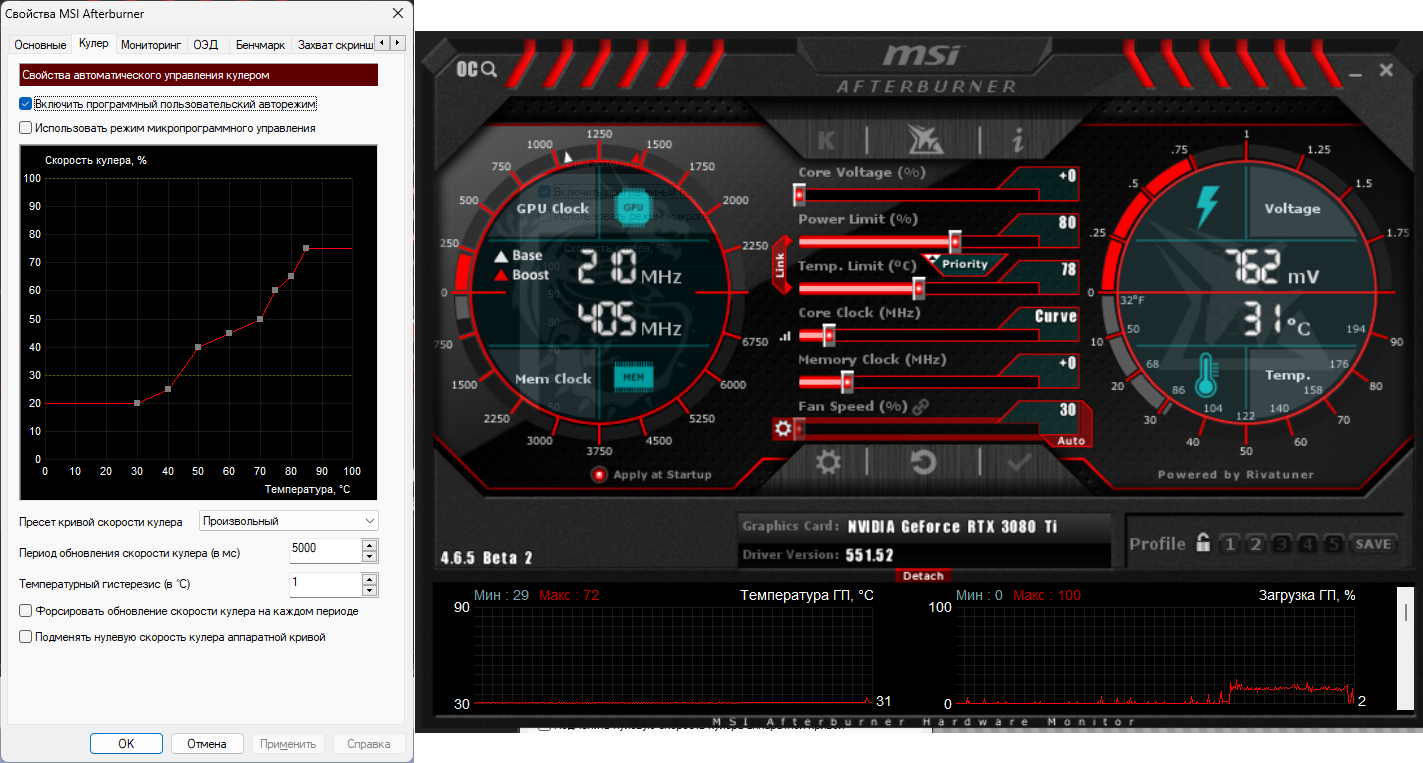The width and height of the screenshot is (1423, 763).
Task: Click chain link icon next to Fan Speed
Action: pos(921,406)
